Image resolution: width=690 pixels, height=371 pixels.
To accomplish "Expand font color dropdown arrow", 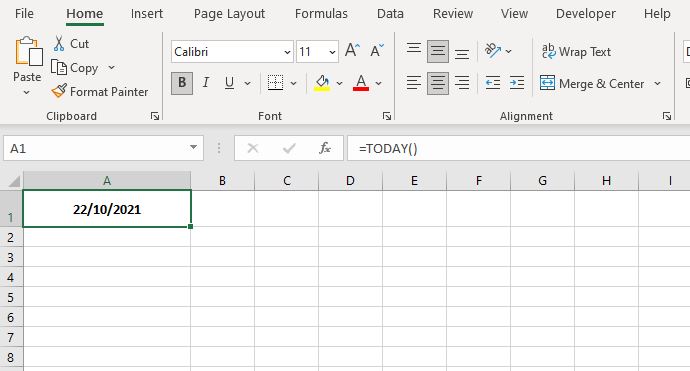I will click(378, 83).
